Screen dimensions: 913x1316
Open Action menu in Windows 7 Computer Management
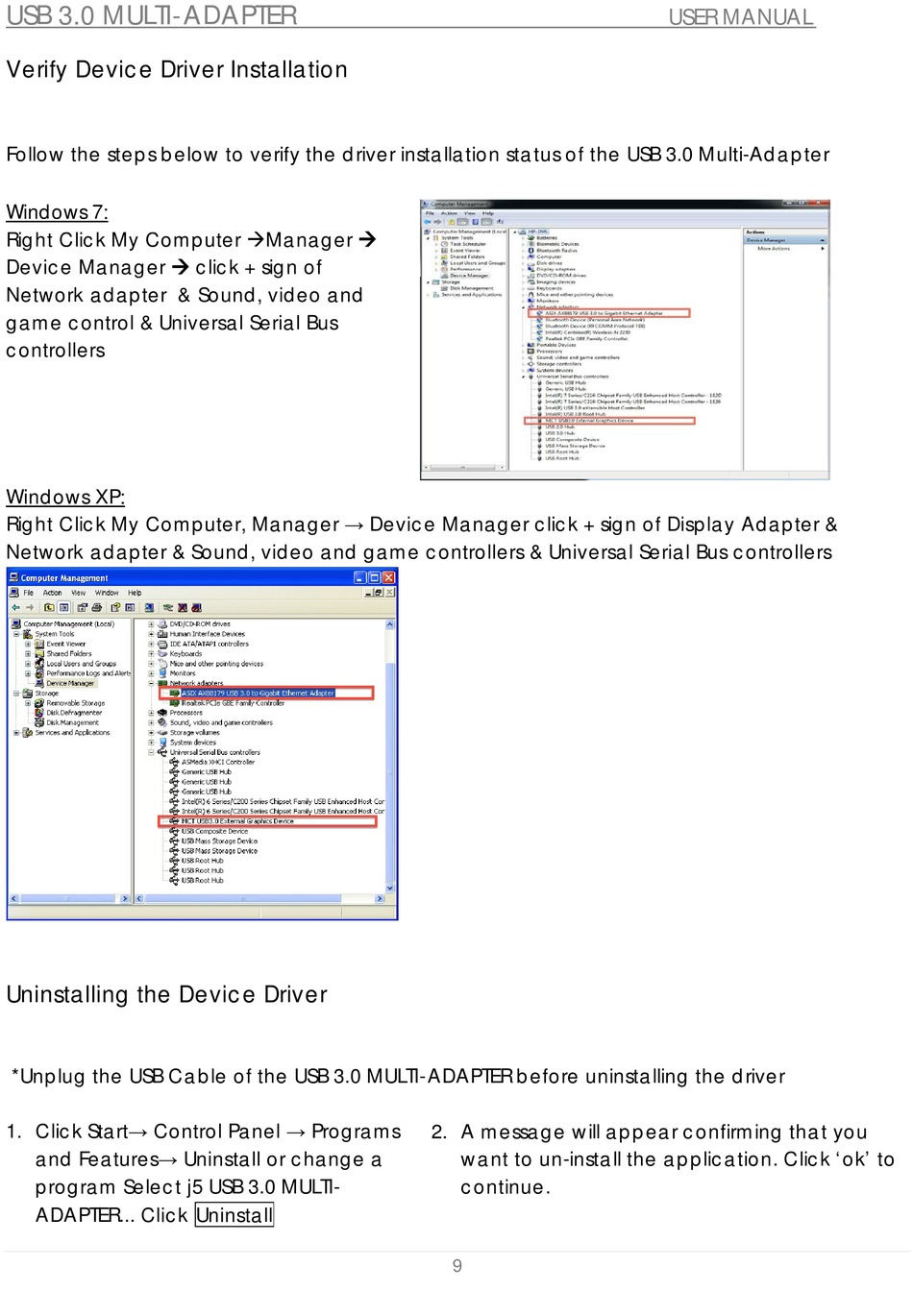coord(449,213)
